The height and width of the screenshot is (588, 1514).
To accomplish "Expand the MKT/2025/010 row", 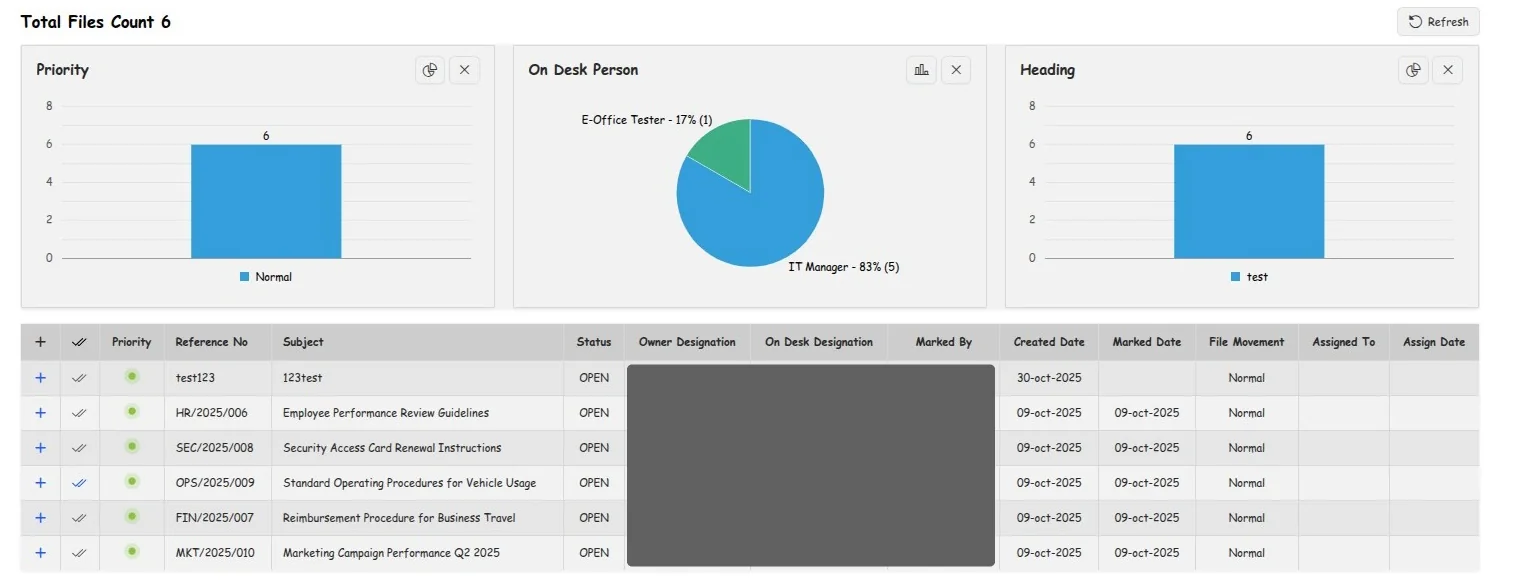I will pos(40,553).
